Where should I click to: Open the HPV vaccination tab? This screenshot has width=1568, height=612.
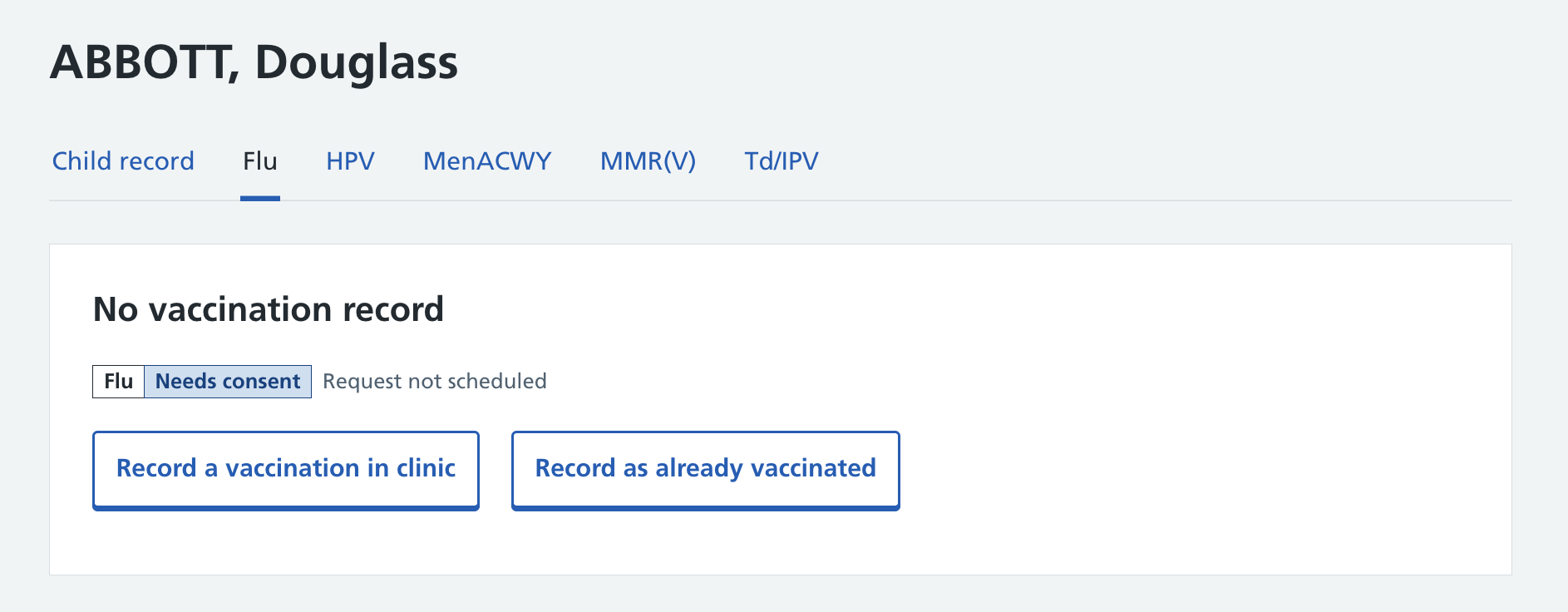pos(350,161)
